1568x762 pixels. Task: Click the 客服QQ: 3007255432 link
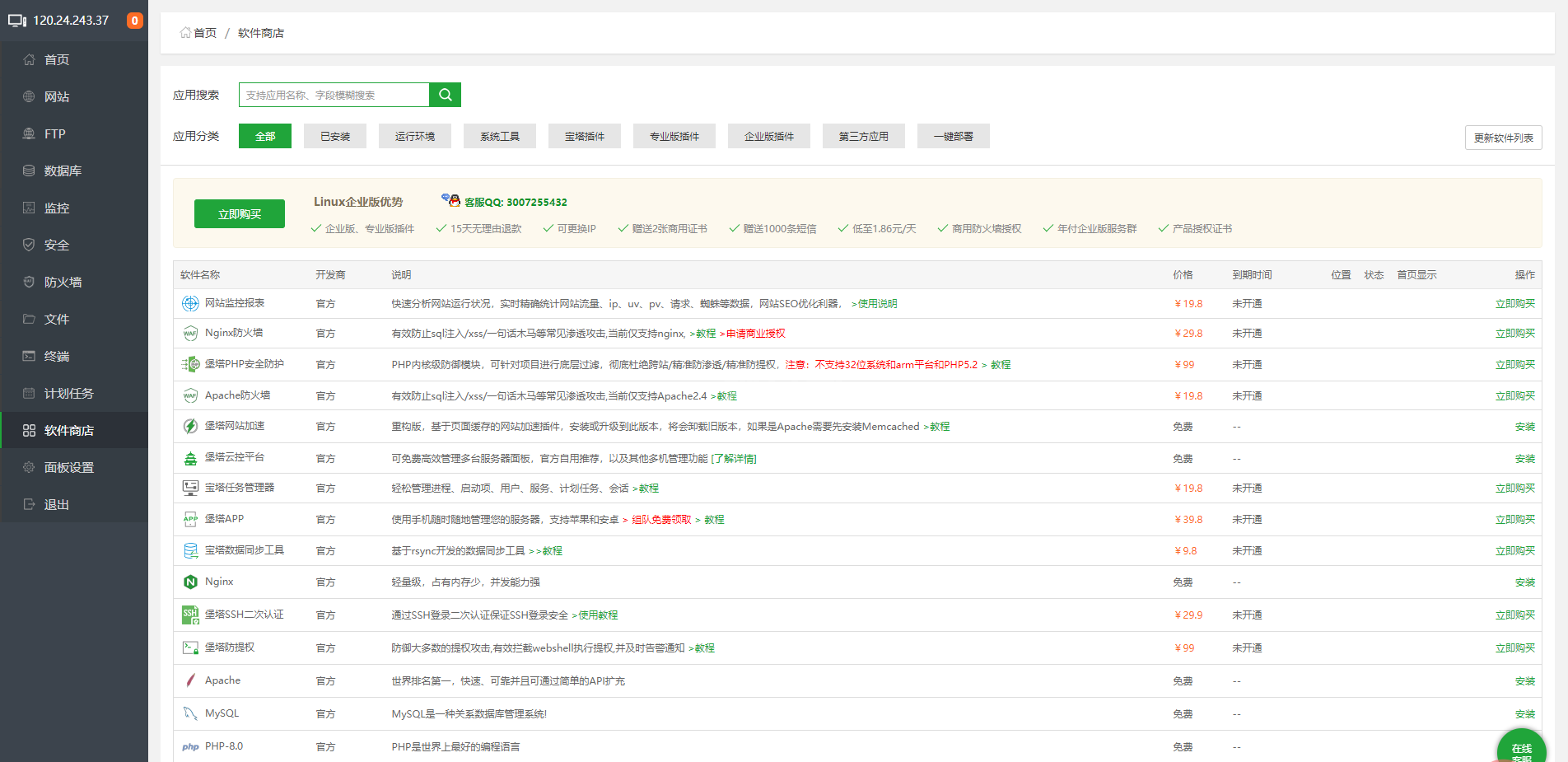click(x=516, y=202)
